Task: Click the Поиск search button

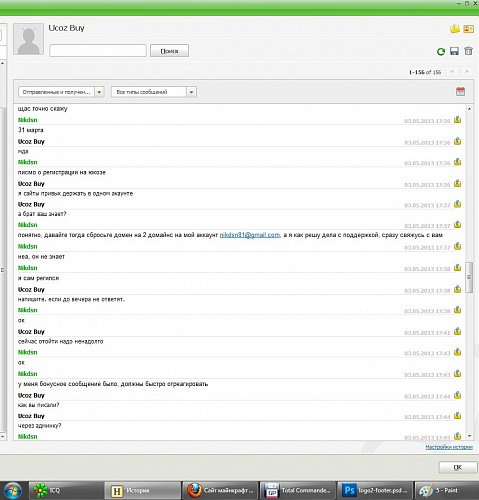Action: (169, 51)
